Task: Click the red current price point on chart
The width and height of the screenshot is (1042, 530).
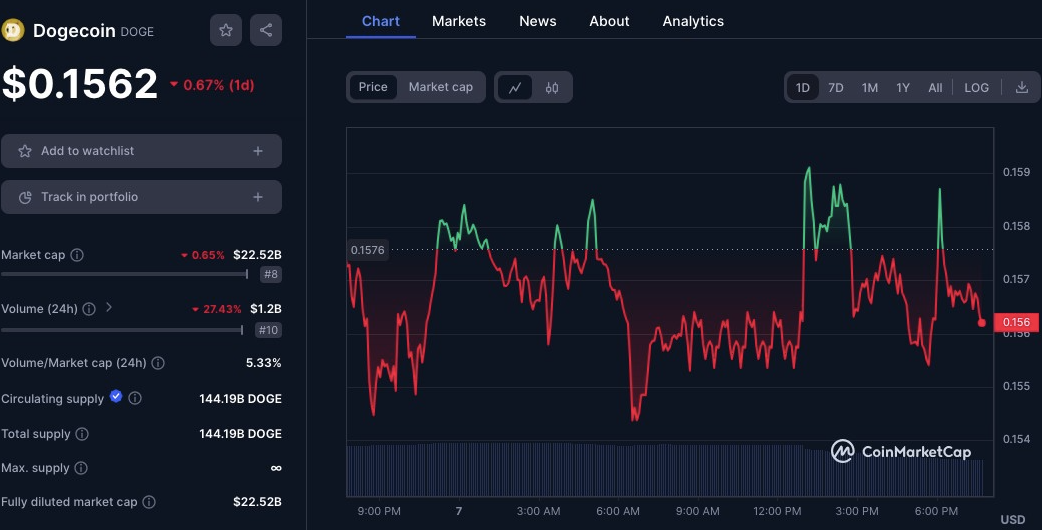Action: tap(982, 323)
